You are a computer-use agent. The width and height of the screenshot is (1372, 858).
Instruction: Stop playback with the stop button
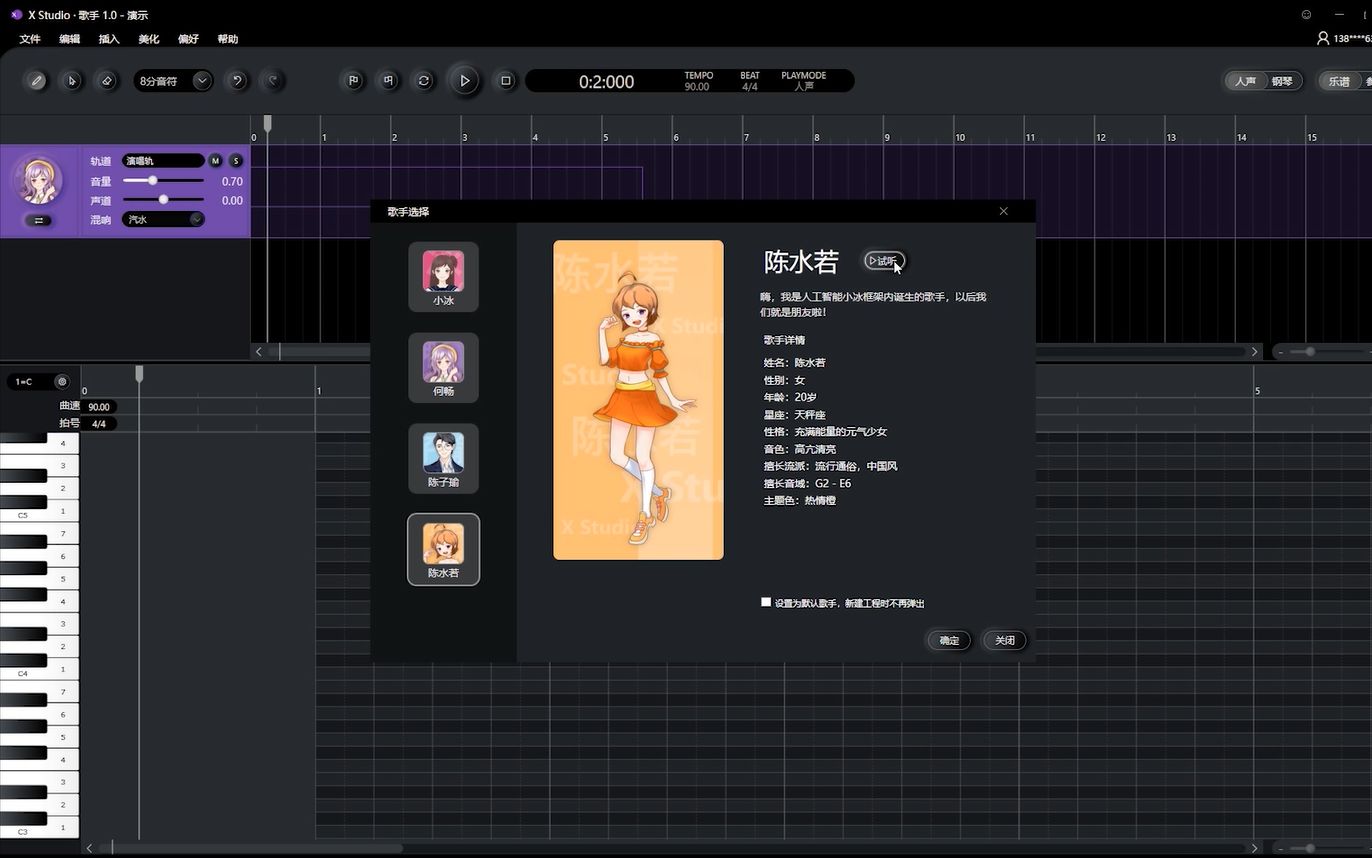click(x=506, y=81)
